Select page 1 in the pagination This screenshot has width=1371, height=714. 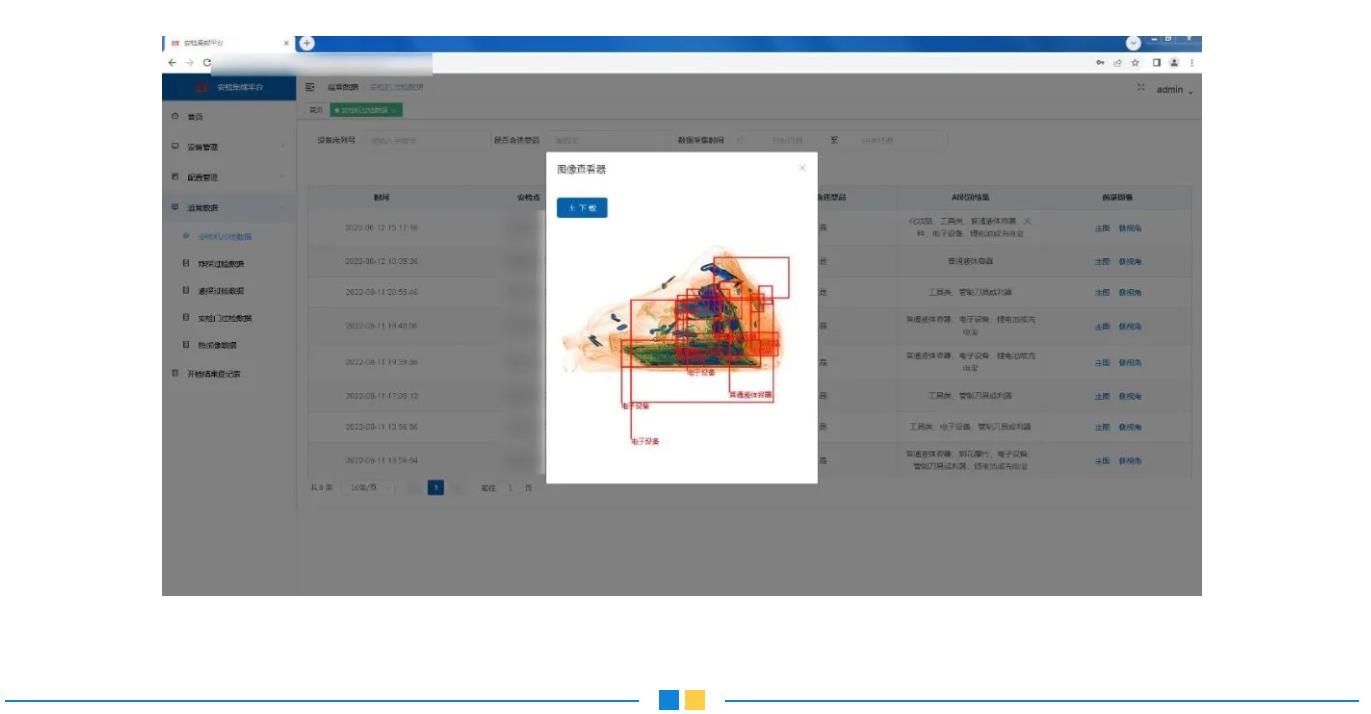click(435, 487)
